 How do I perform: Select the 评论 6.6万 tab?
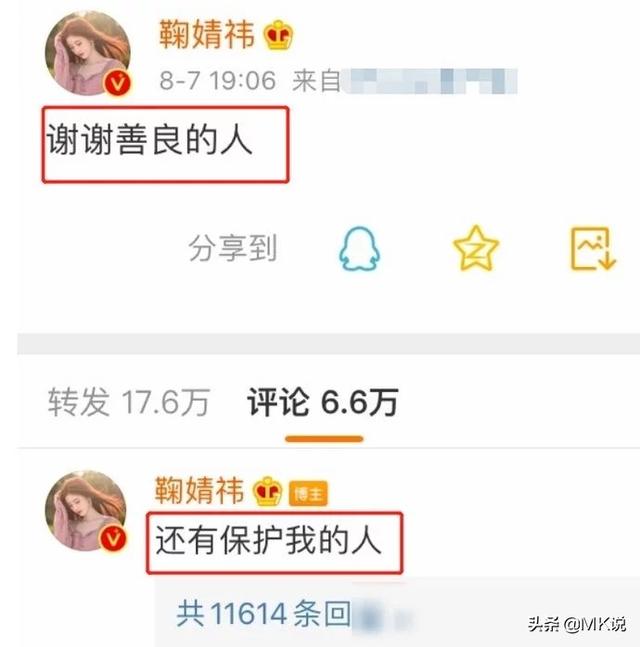(x=323, y=402)
